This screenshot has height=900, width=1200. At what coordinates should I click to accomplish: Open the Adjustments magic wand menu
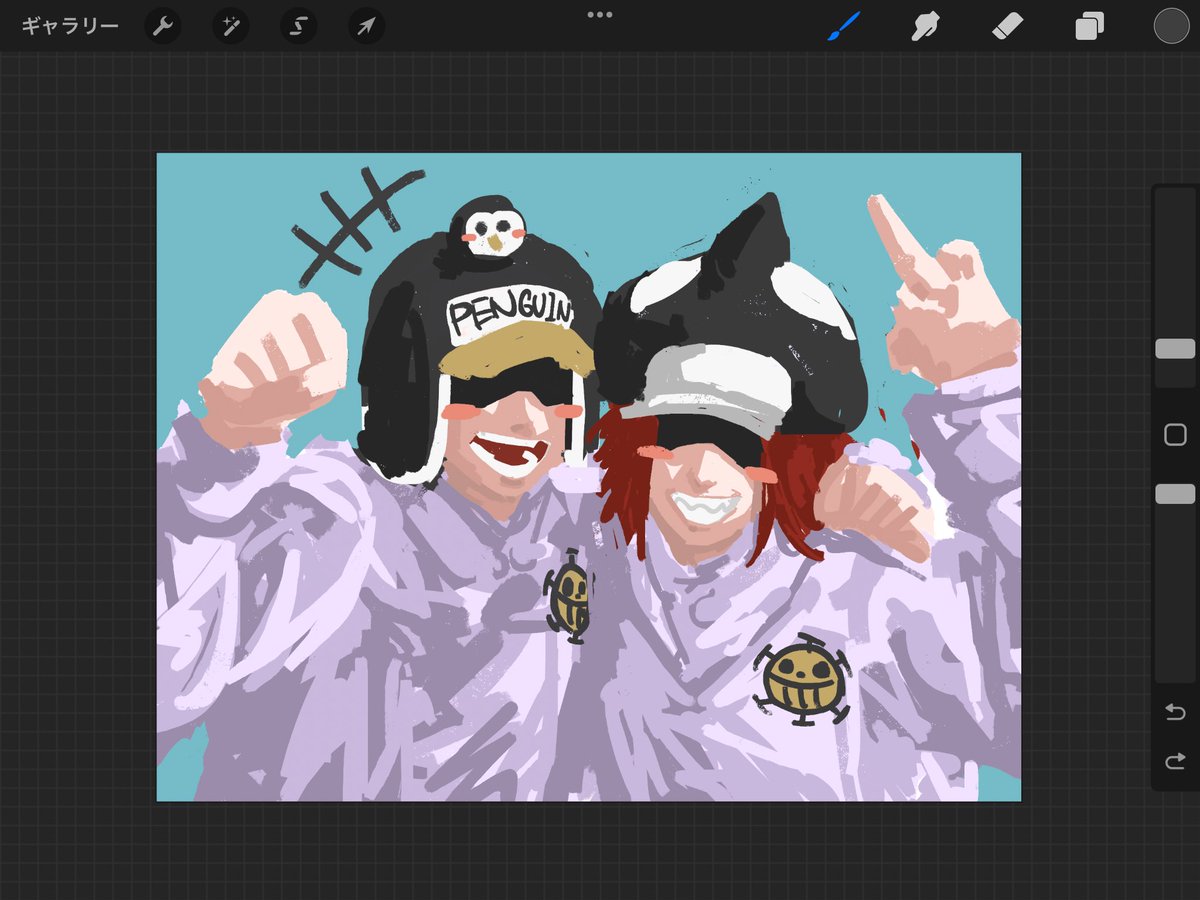[x=231, y=26]
